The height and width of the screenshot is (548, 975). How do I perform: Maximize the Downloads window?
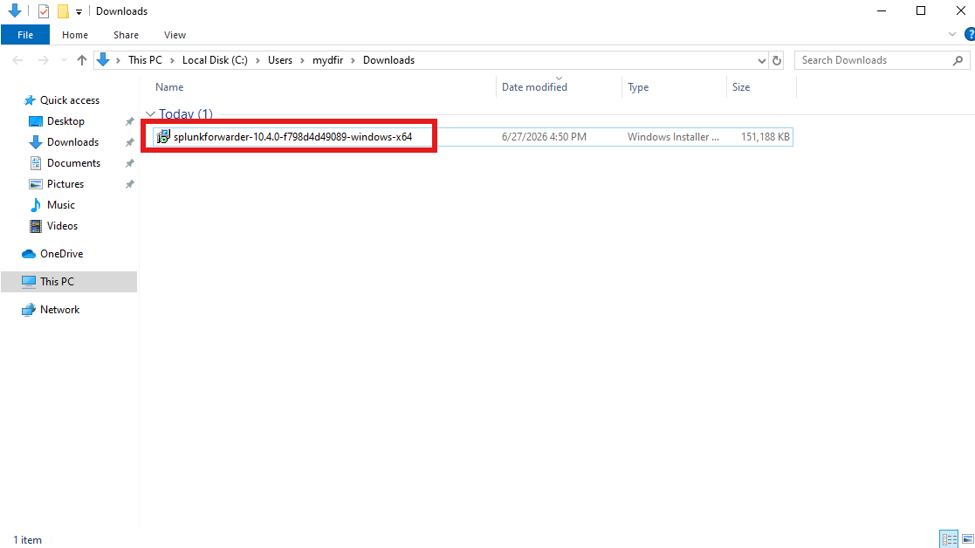pos(921,11)
